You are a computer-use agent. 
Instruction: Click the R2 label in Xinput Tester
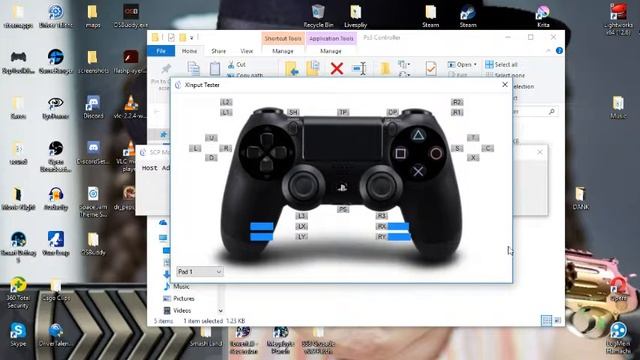[x=457, y=102]
